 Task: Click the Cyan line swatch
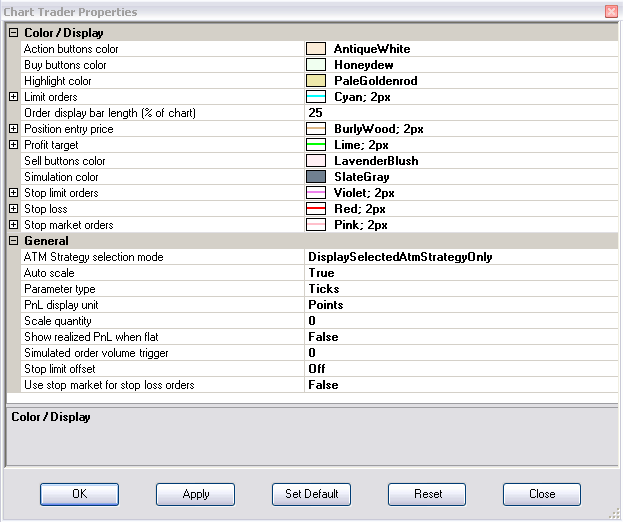[x=316, y=97]
